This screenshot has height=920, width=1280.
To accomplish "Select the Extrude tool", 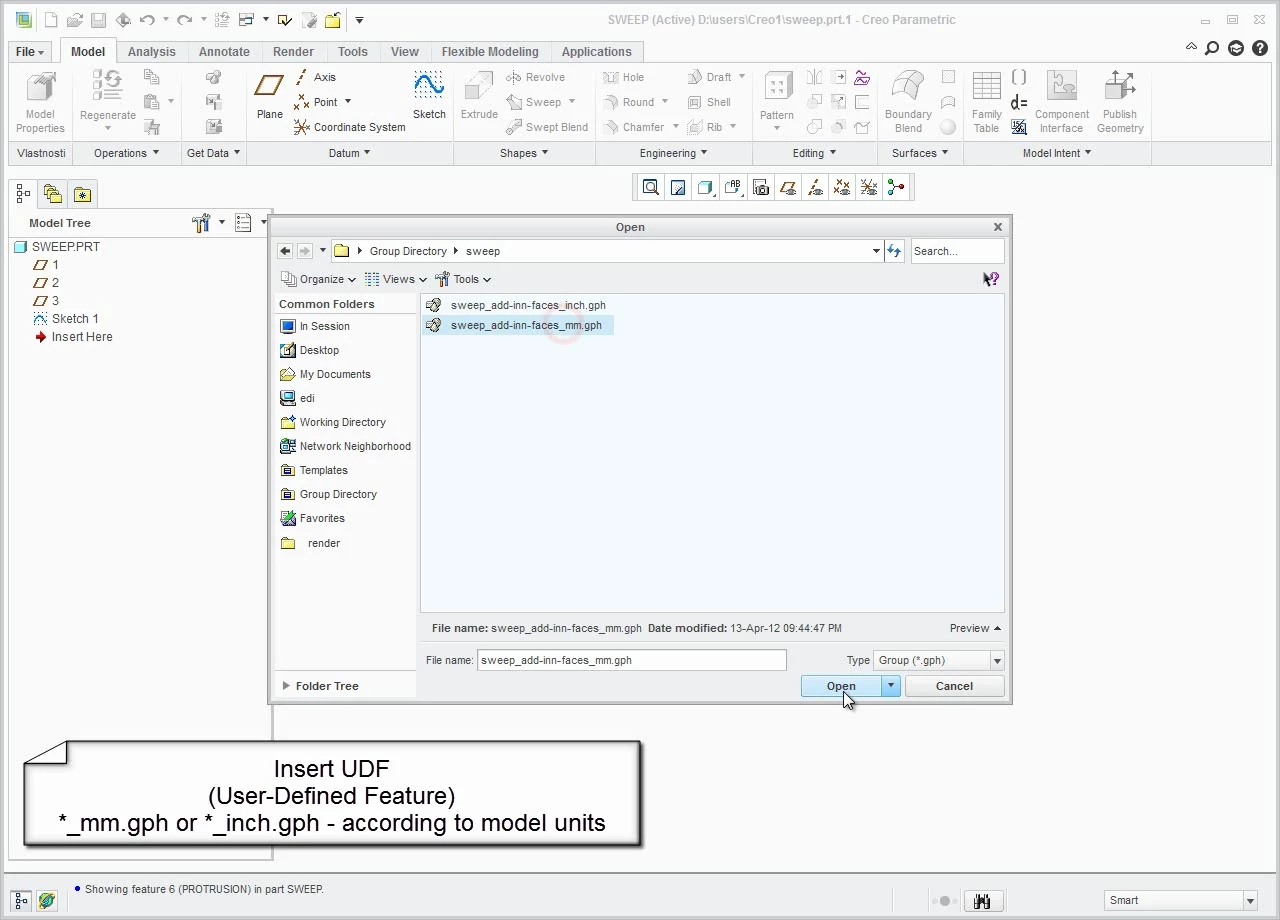I will (479, 95).
